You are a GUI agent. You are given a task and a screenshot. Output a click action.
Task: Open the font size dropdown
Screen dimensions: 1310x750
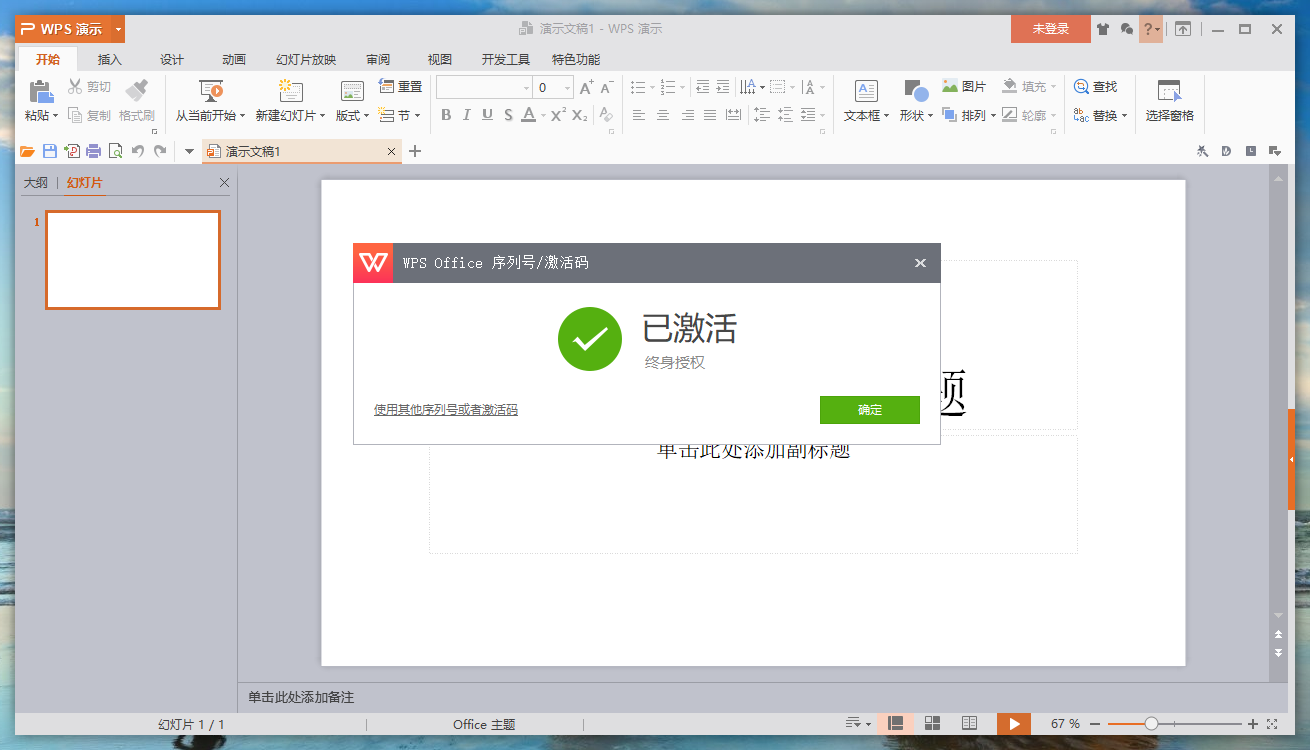[568, 88]
